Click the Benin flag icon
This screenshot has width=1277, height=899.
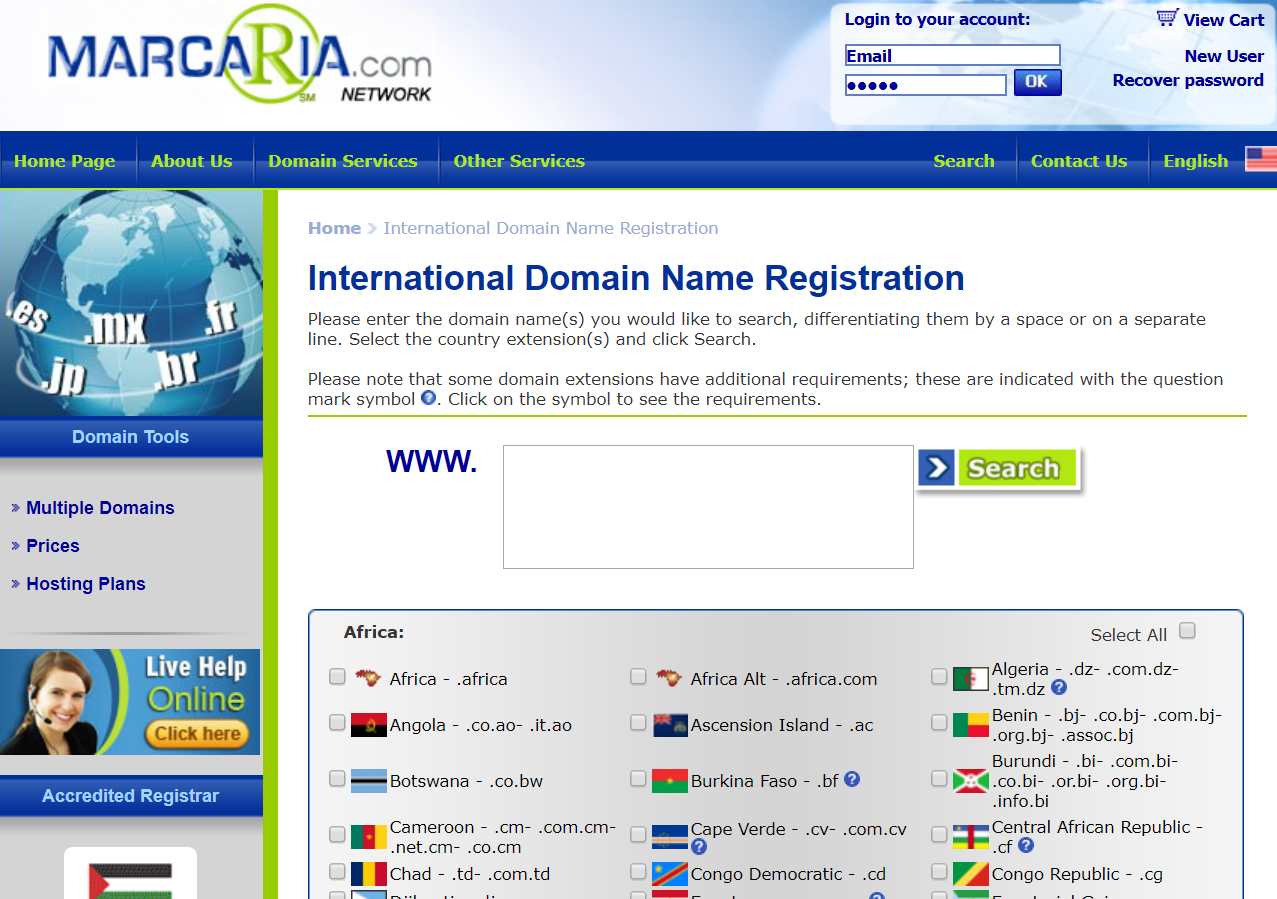tap(970, 725)
